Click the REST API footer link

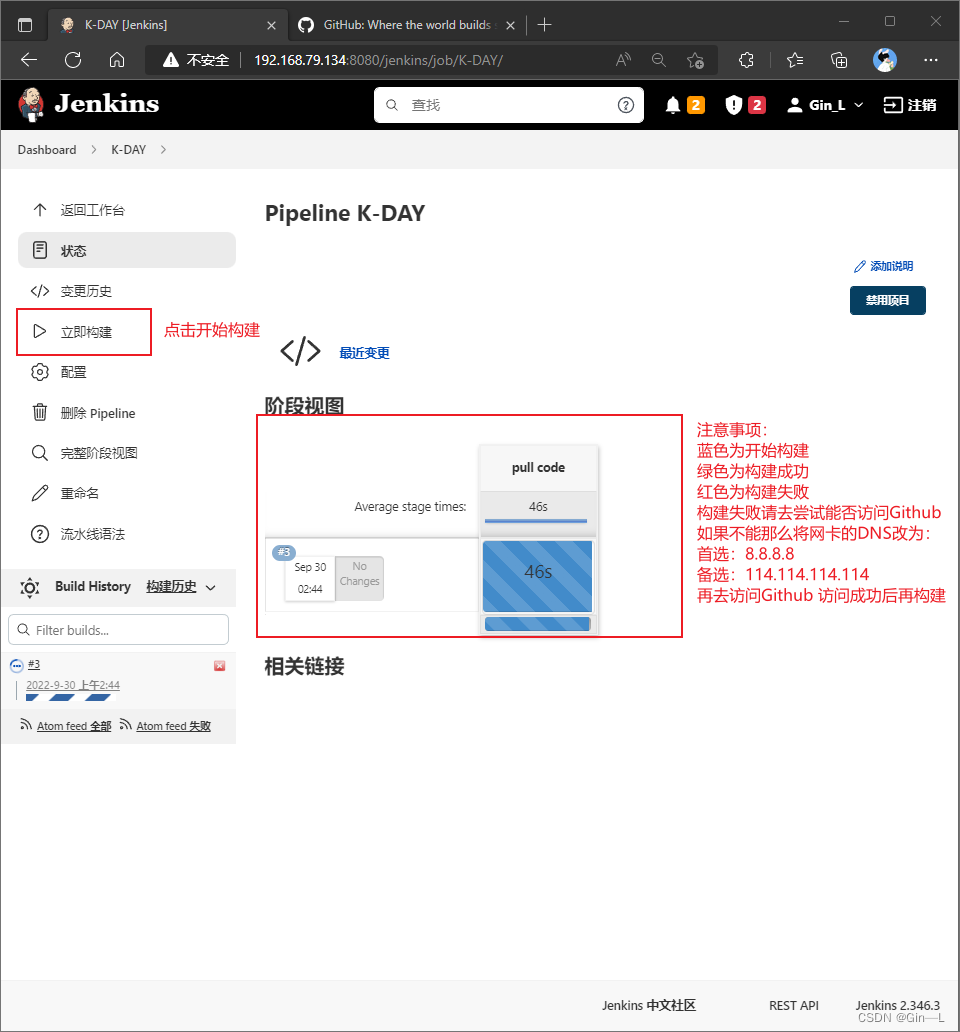[x=794, y=1006]
